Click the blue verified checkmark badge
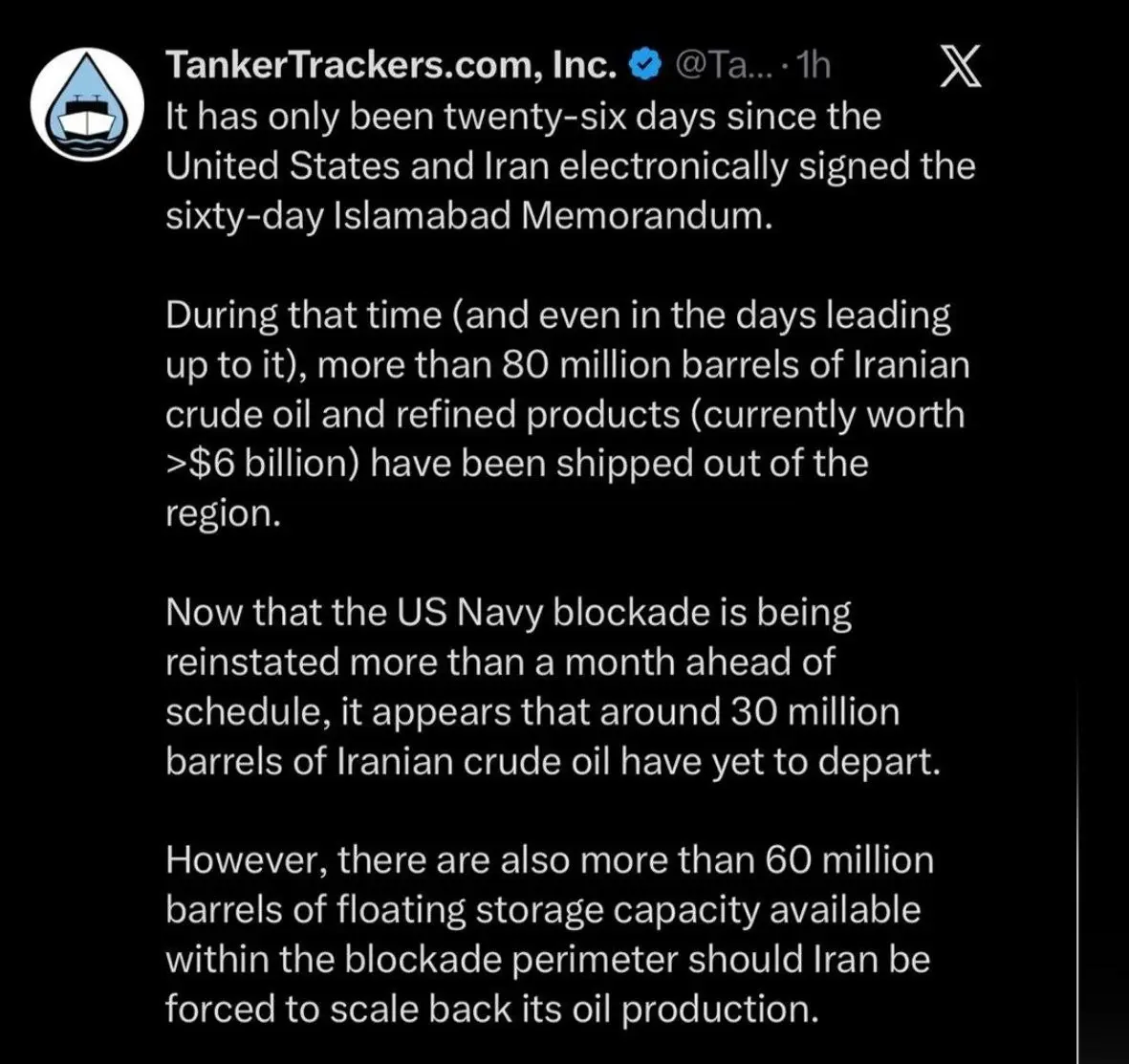The width and height of the screenshot is (1129, 1064). pos(646,66)
